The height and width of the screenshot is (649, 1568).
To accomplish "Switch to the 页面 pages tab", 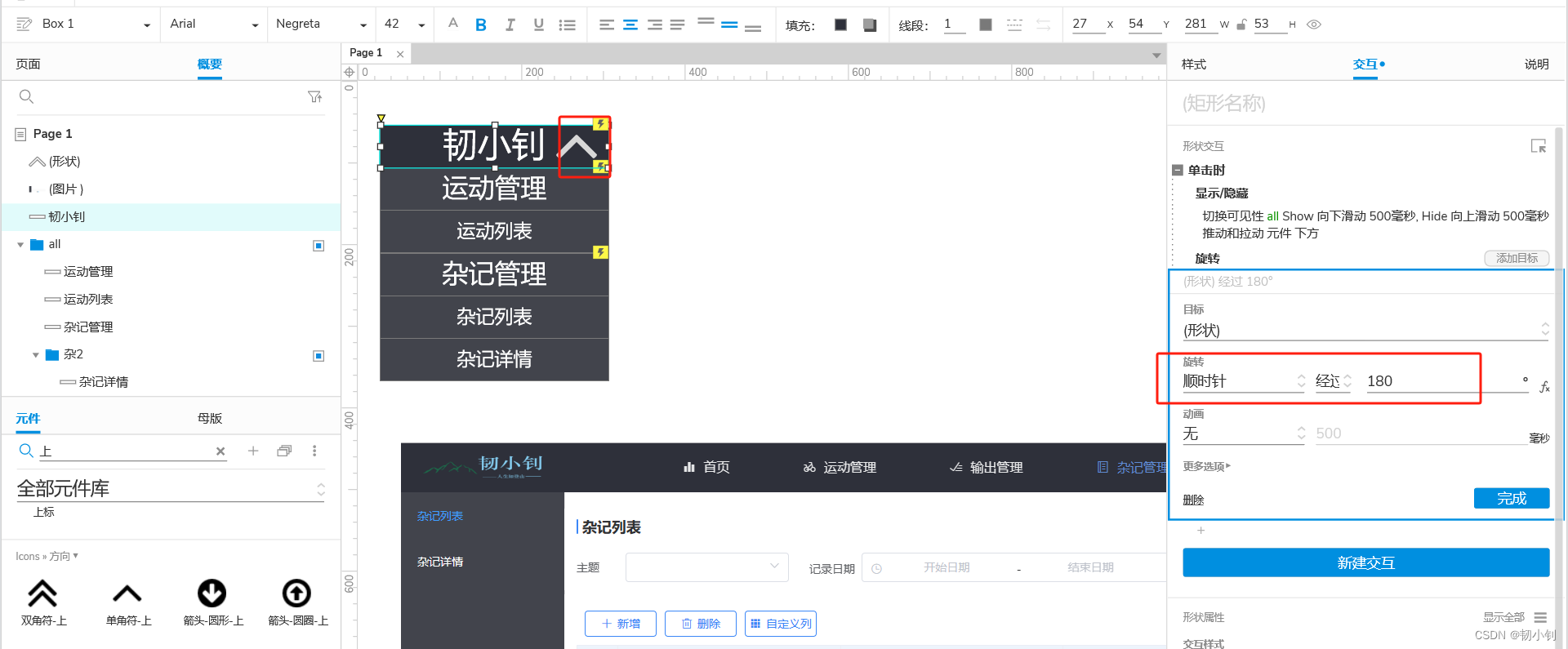I will coord(28,64).
